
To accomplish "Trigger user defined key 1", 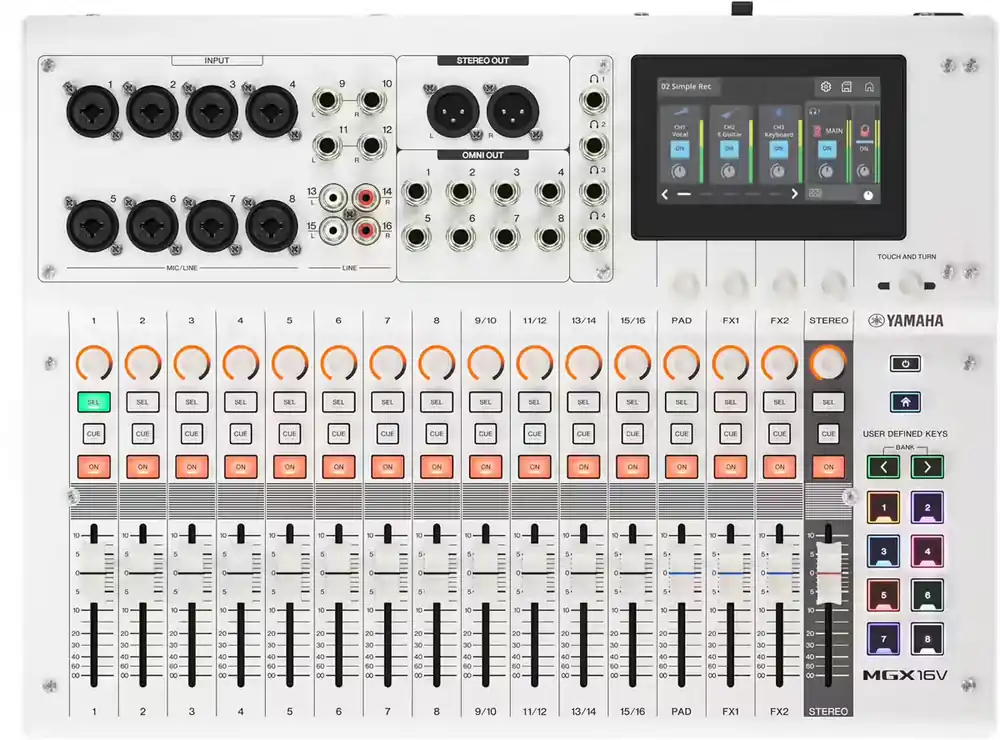I will tap(883, 508).
